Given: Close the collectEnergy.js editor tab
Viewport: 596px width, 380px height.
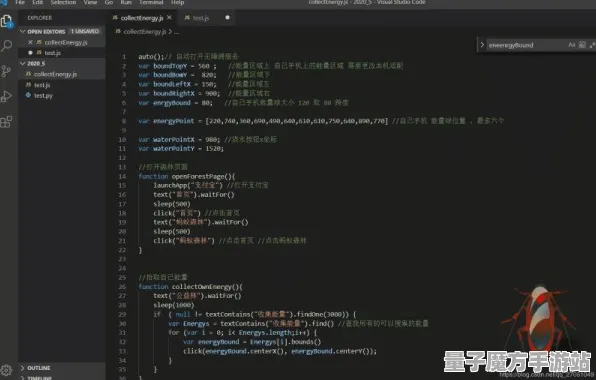Looking at the screenshot, I should [169, 17].
